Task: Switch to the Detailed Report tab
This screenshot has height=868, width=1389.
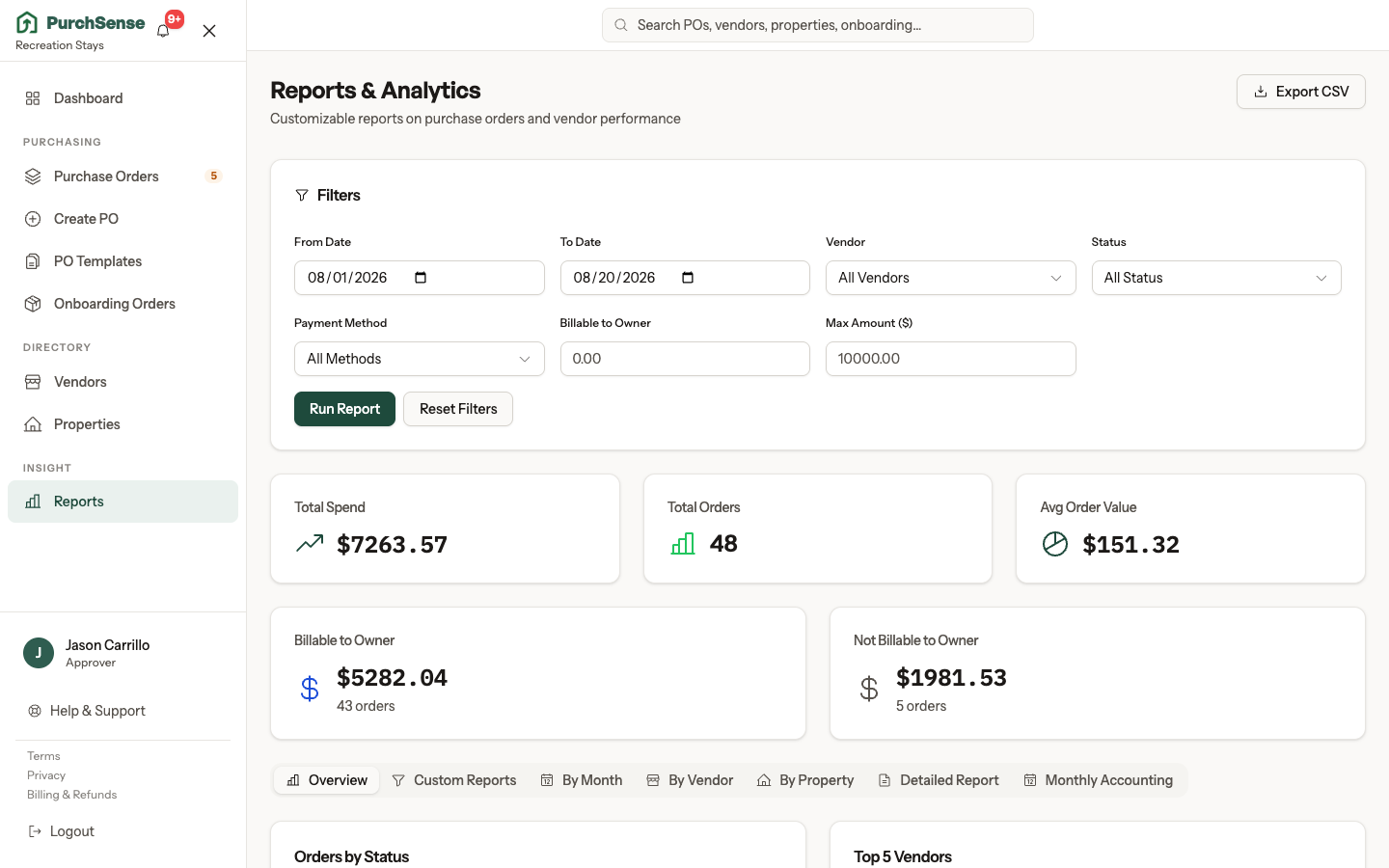Action: [x=939, y=780]
